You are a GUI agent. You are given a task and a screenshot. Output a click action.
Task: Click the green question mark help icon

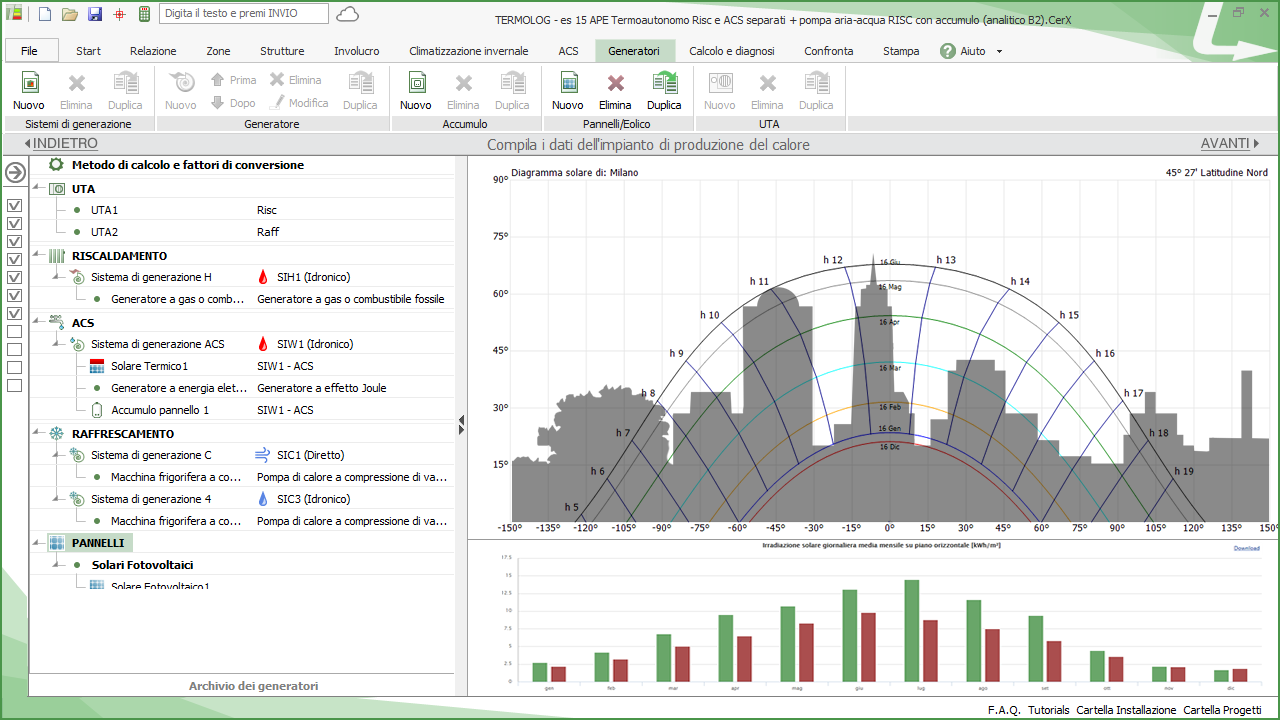click(948, 51)
